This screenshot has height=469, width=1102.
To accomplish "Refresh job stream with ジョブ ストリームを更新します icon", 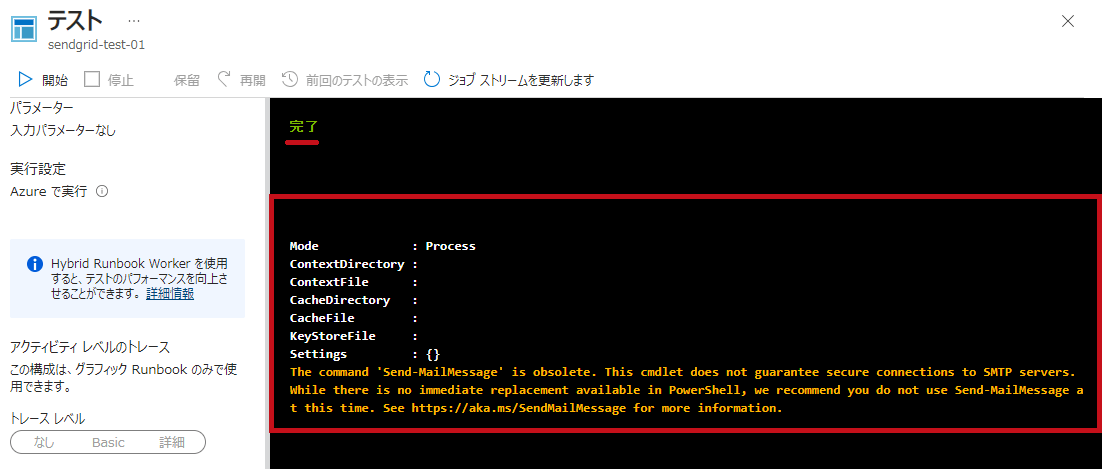I will 432,79.
